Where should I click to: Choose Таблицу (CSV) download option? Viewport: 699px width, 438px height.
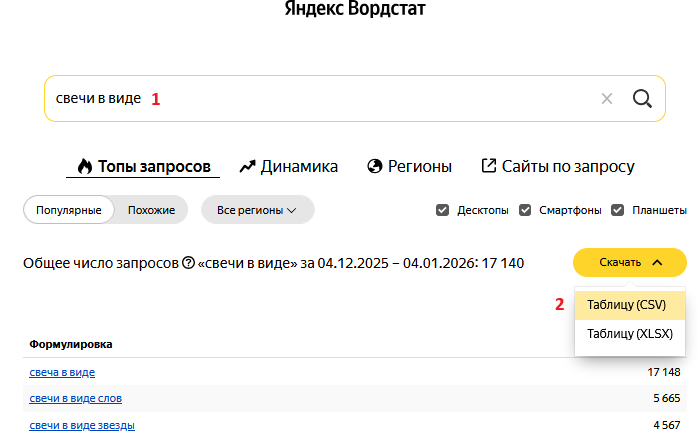[629, 305]
